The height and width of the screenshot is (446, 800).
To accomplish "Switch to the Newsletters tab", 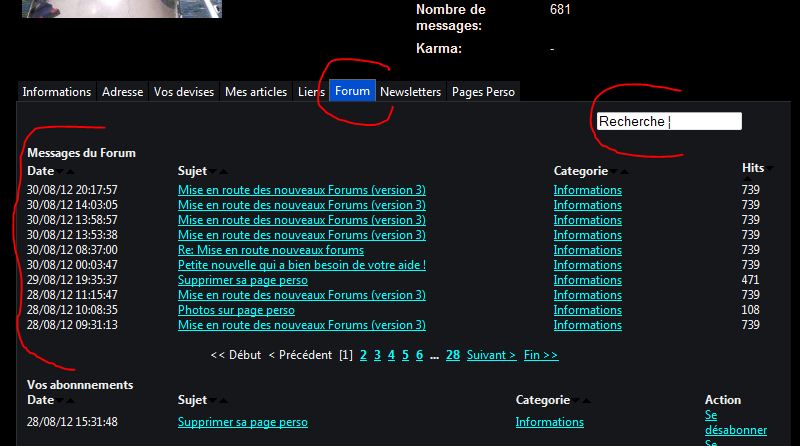I will (410, 92).
